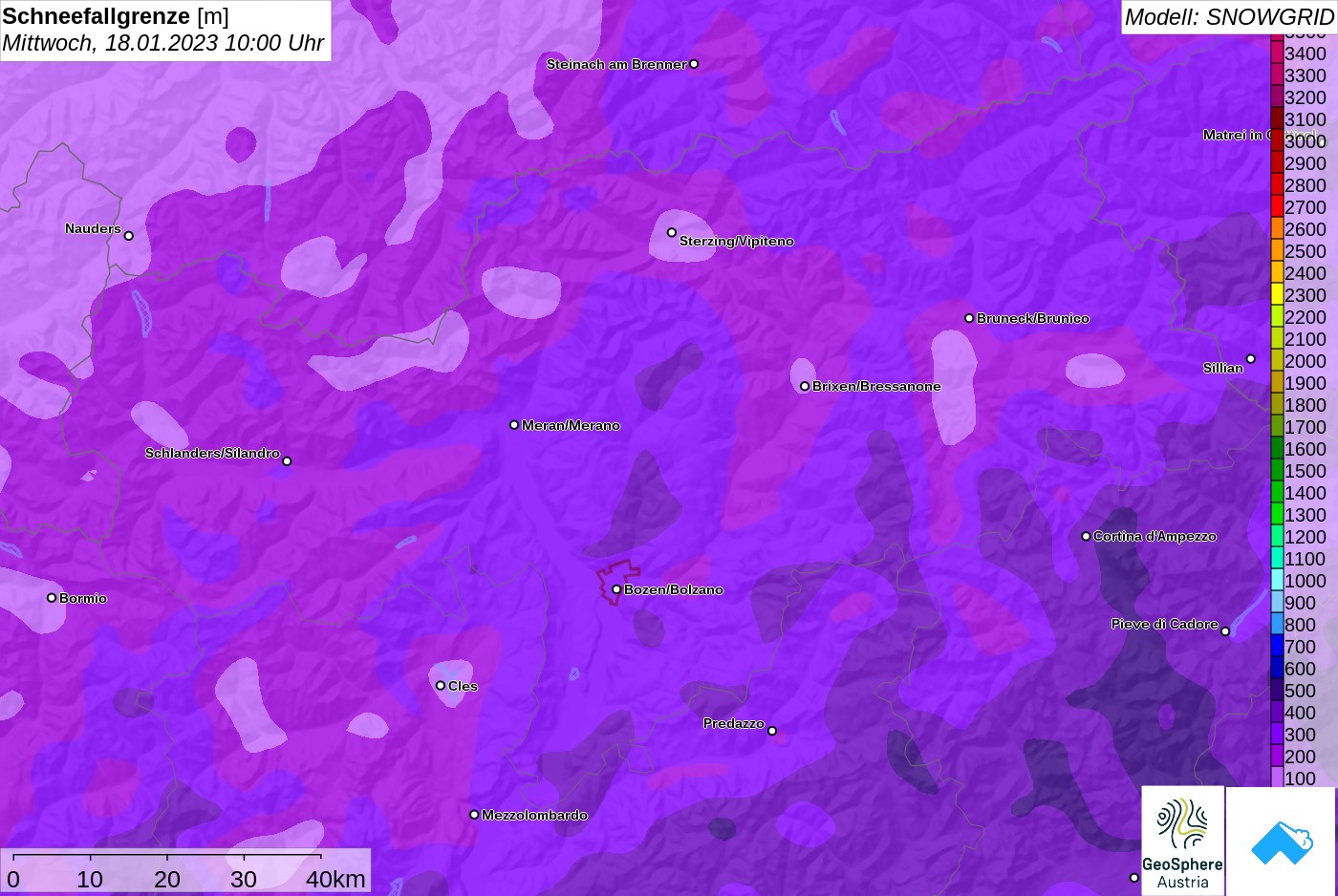1338x896 pixels.
Task: Click the blue cloud arrow logo
Action: coord(1282,842)
